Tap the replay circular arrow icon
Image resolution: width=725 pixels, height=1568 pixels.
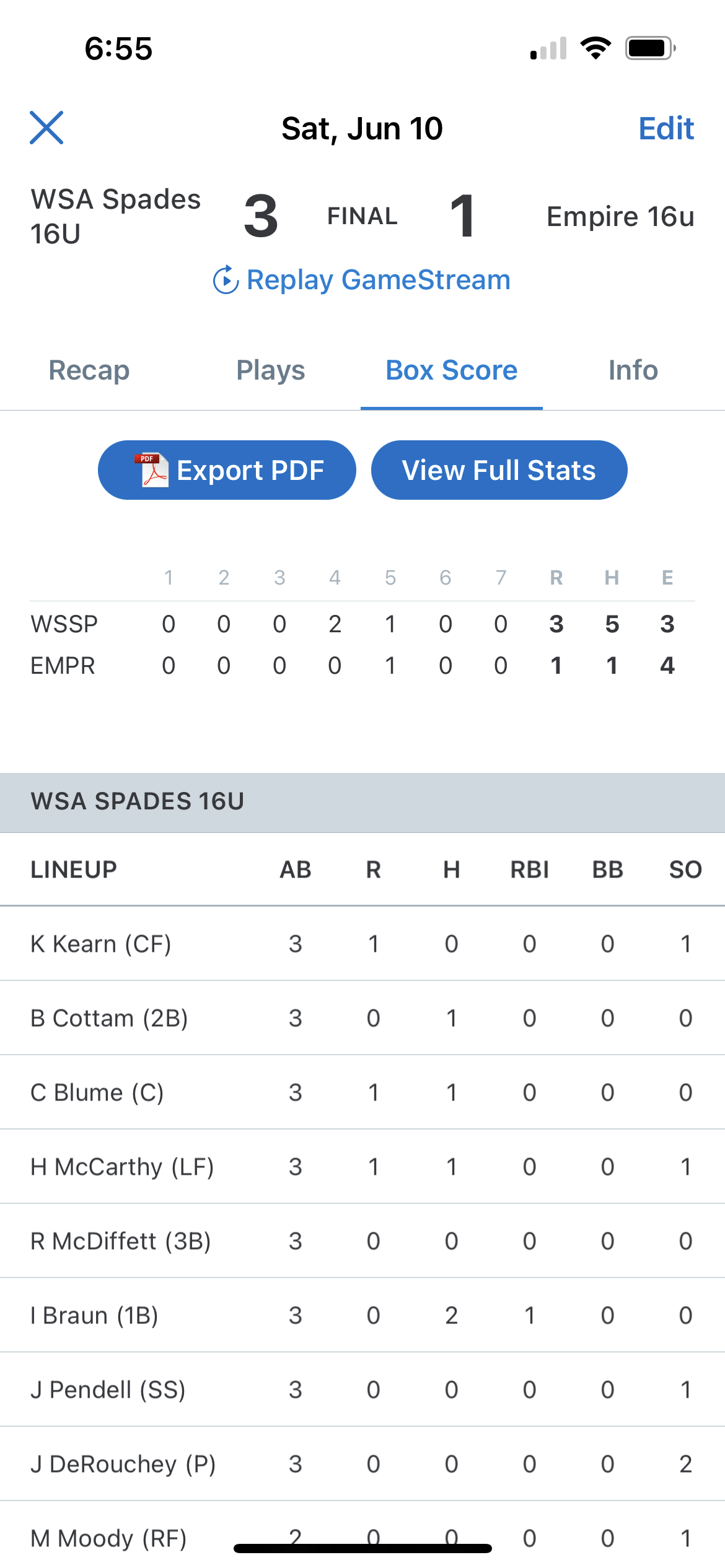coord(226,280)
